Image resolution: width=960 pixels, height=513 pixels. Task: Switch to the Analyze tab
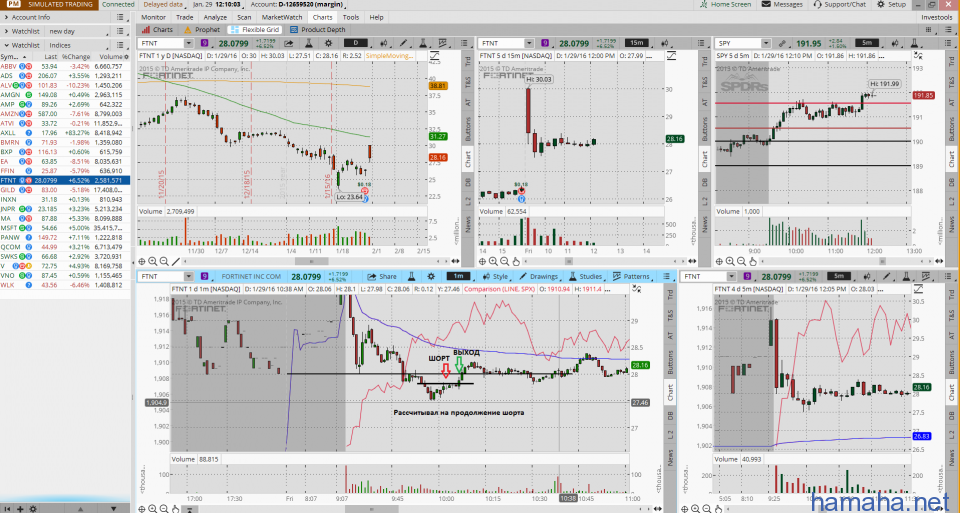215,17
